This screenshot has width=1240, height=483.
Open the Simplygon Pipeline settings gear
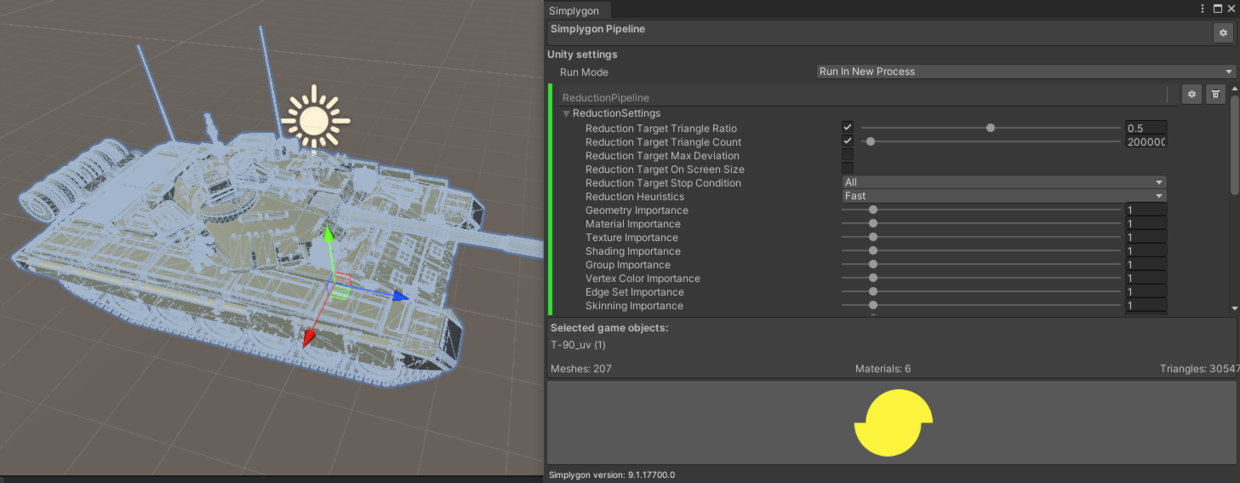pyautogui.click(x=1223, y=33)
